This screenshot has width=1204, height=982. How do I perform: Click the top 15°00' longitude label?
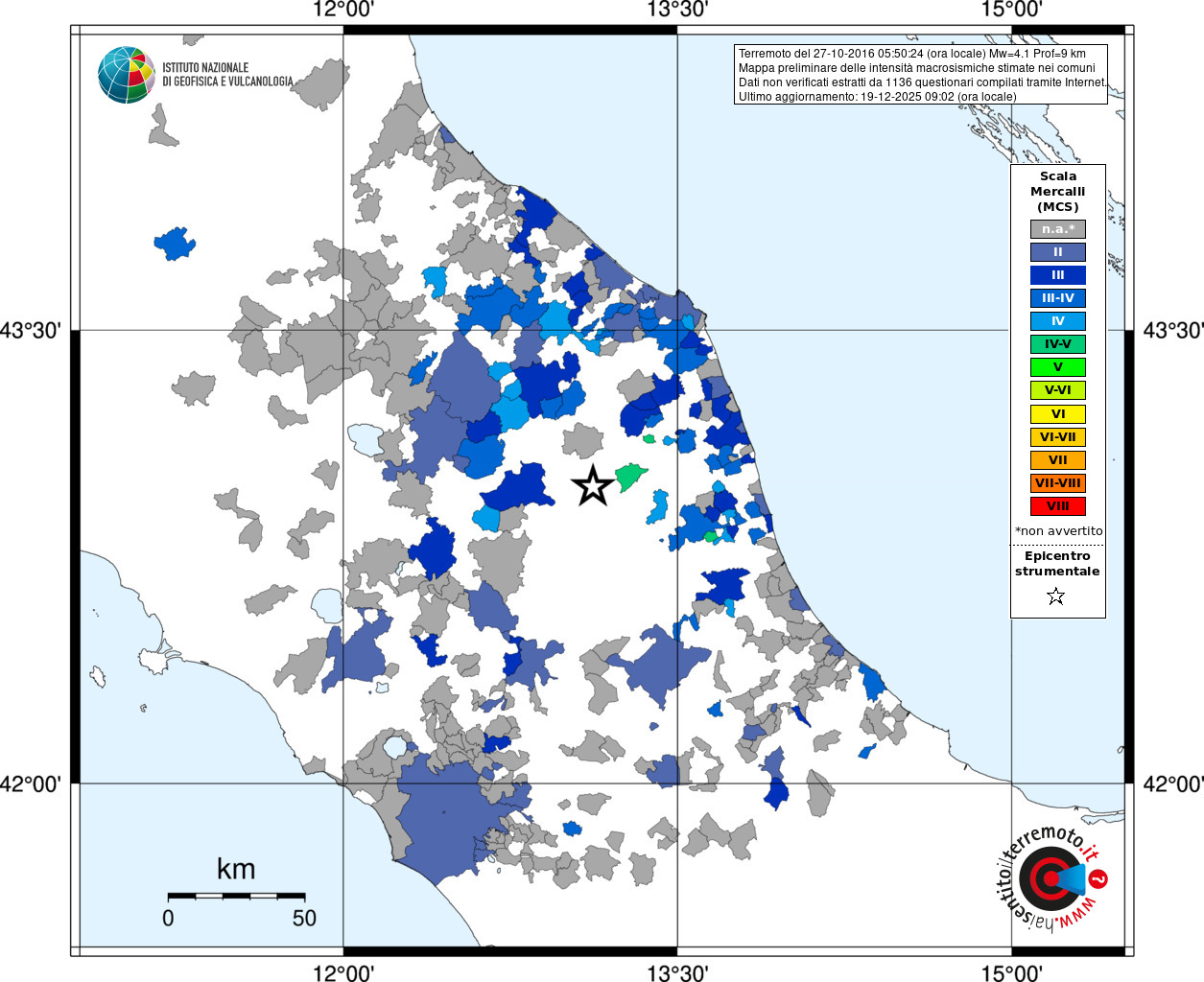[x=1012, y=11]
